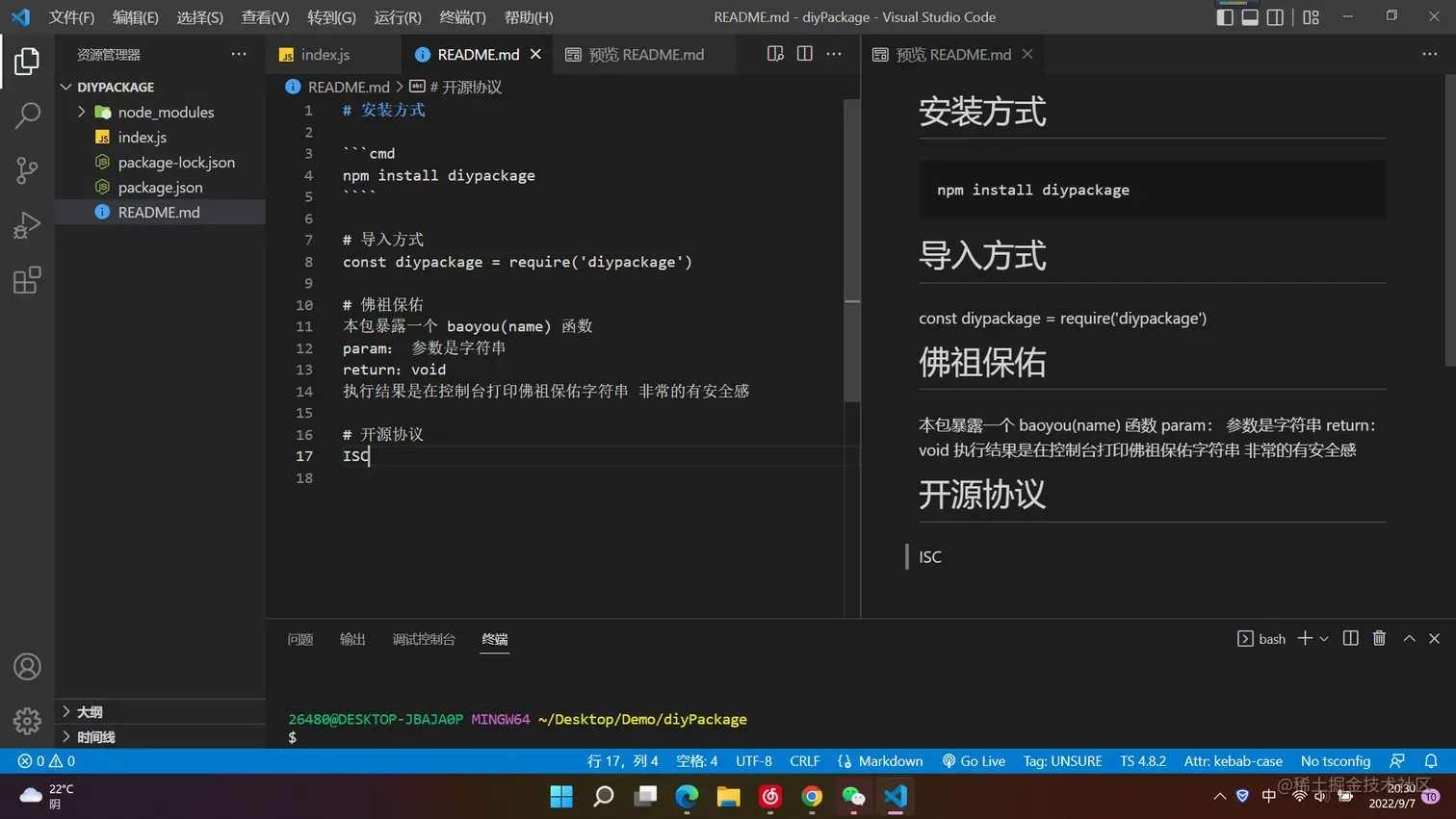Open the Accounts menu icon

[27, 666]
